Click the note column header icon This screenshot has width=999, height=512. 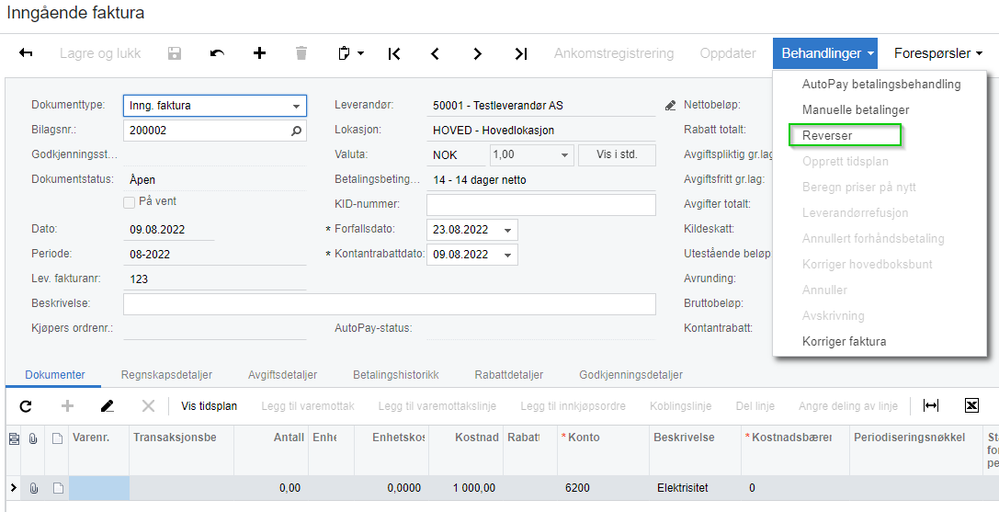58,438
